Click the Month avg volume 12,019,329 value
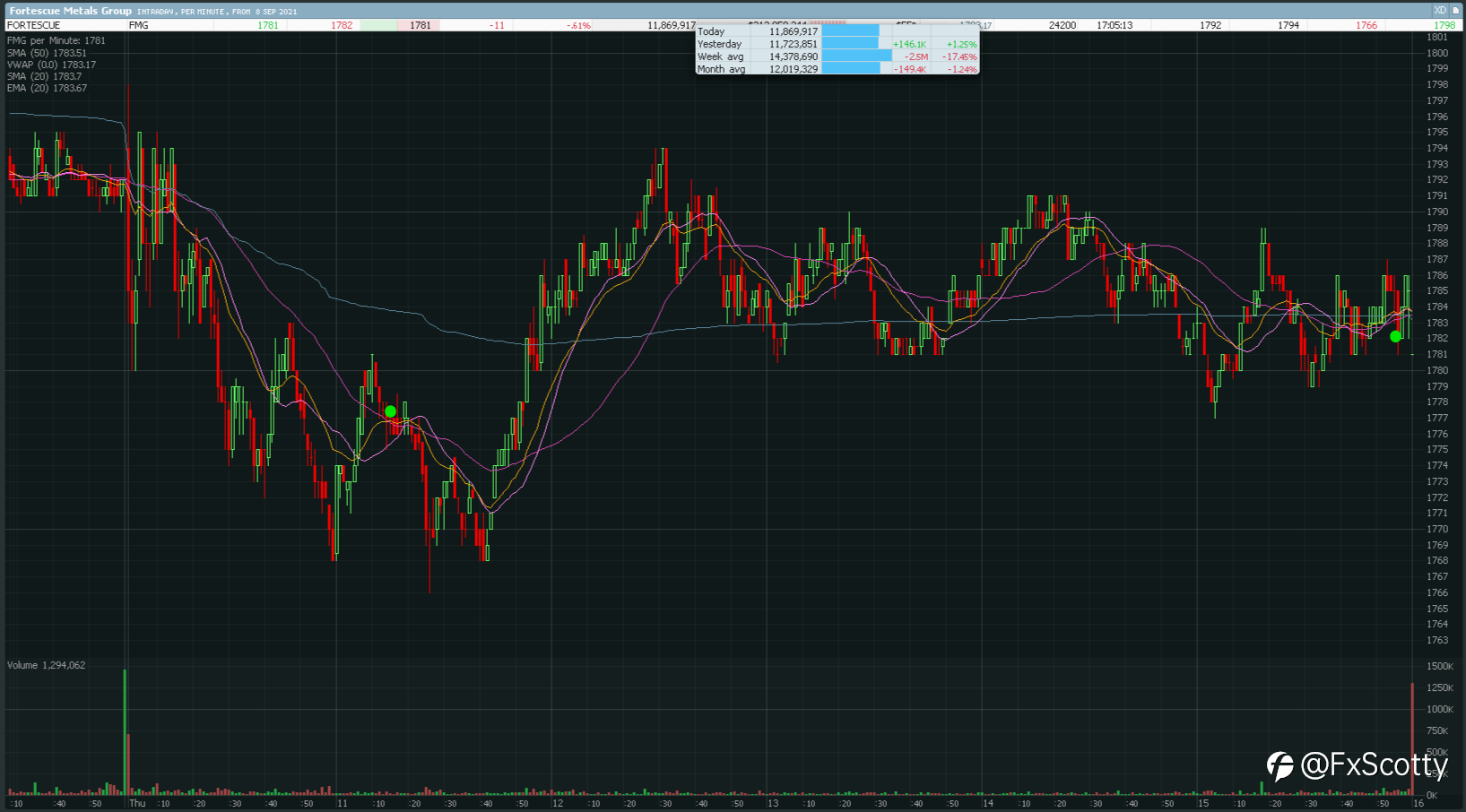The image size is (1466, 812). click(x=794, y=69)
